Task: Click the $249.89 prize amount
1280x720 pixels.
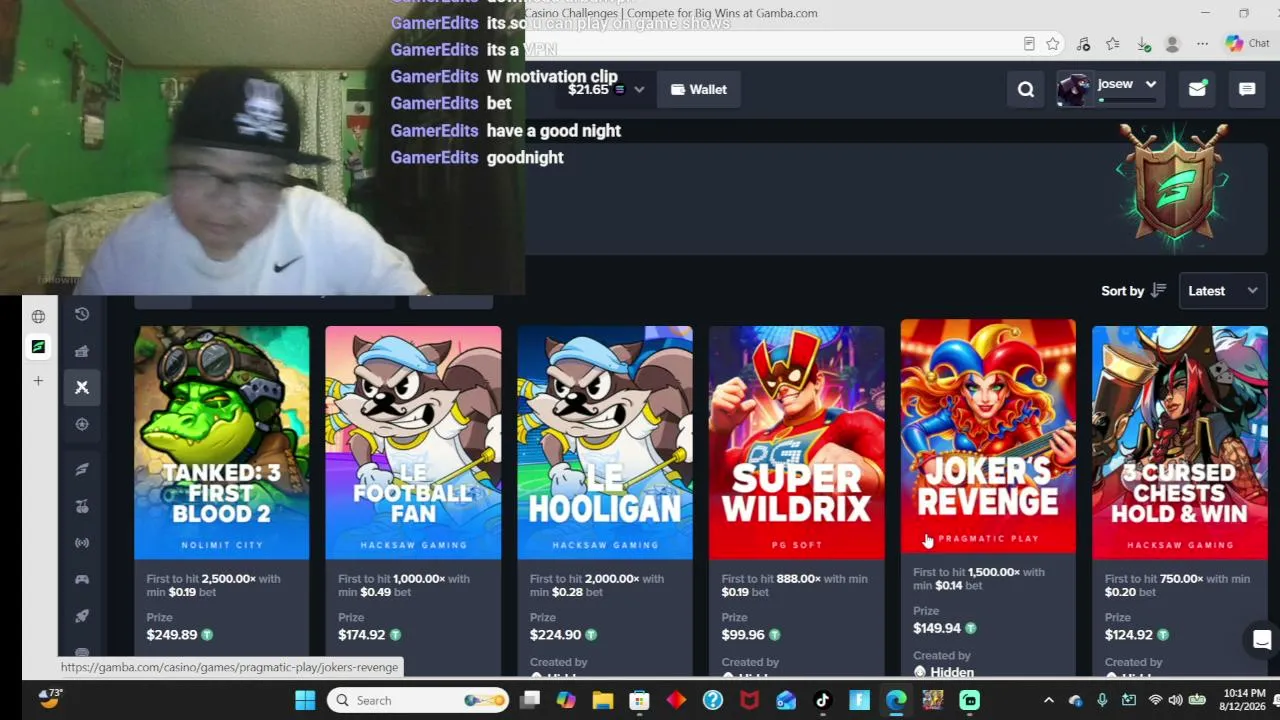Action: coord(172,635)
